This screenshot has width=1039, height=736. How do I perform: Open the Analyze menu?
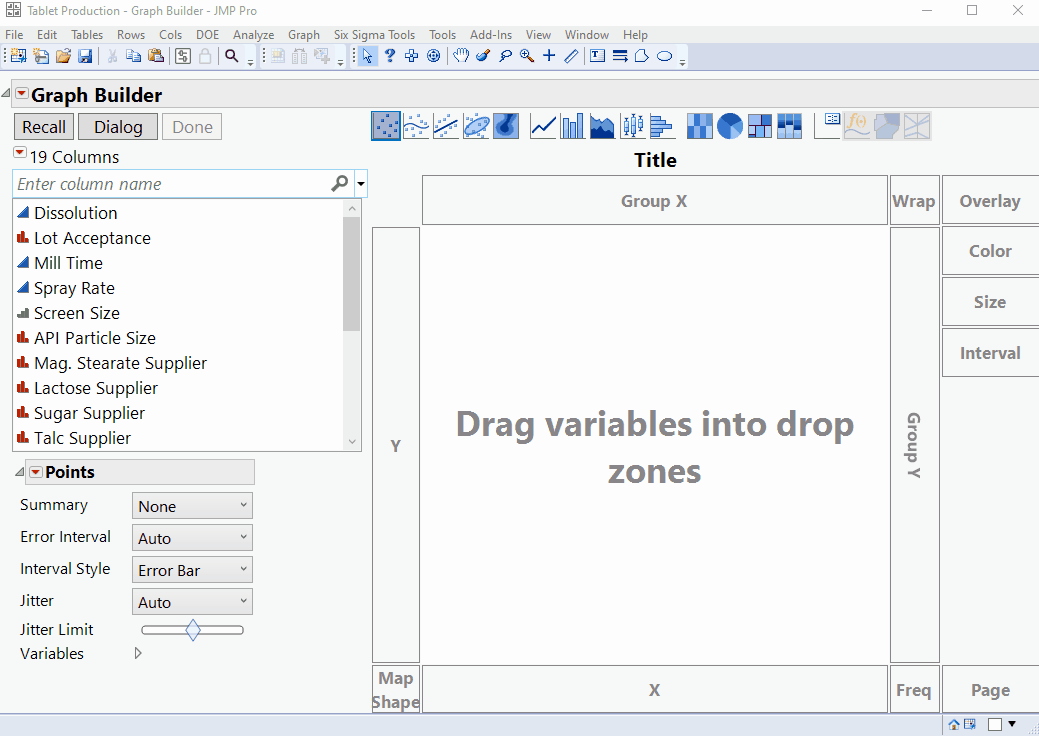point(253,34)
